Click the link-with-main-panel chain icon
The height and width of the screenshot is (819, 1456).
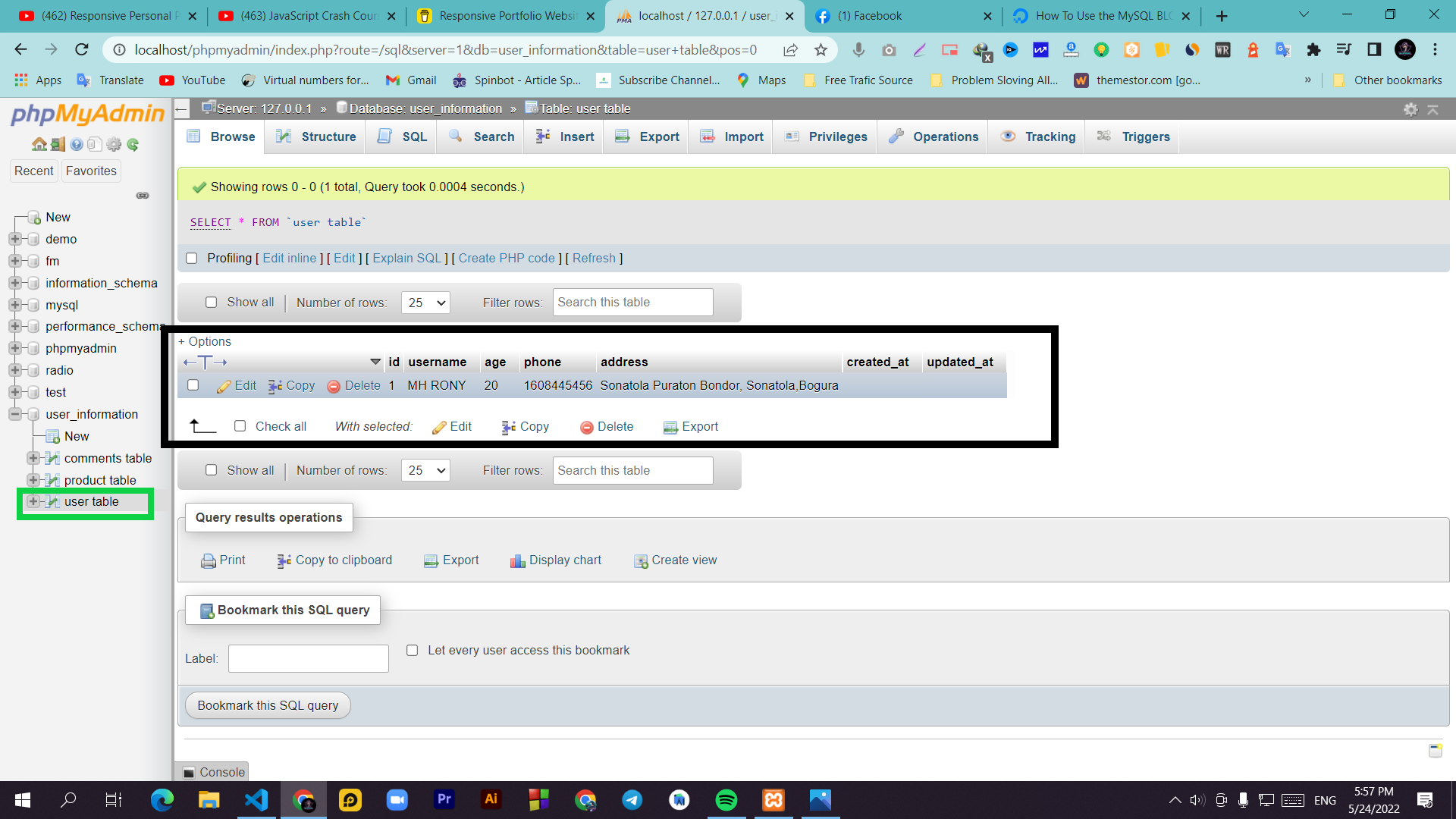click(x=143, y=196)
